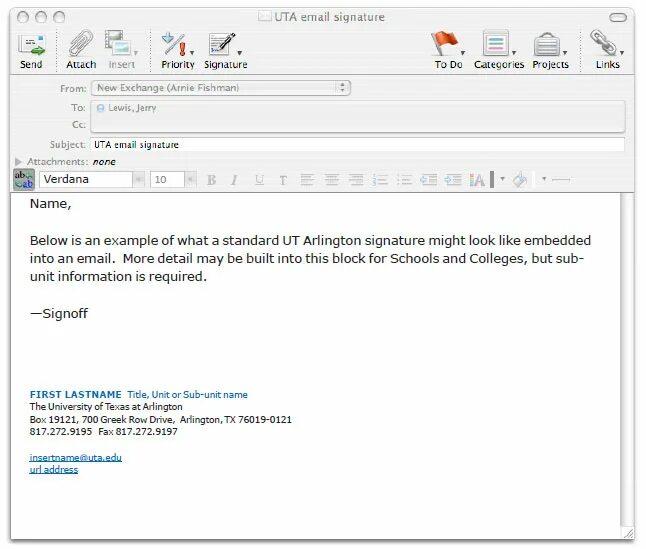Screen dimensions: 646x549
Task: Open the font color dropdown arrow
Action: tap(502, 179)
